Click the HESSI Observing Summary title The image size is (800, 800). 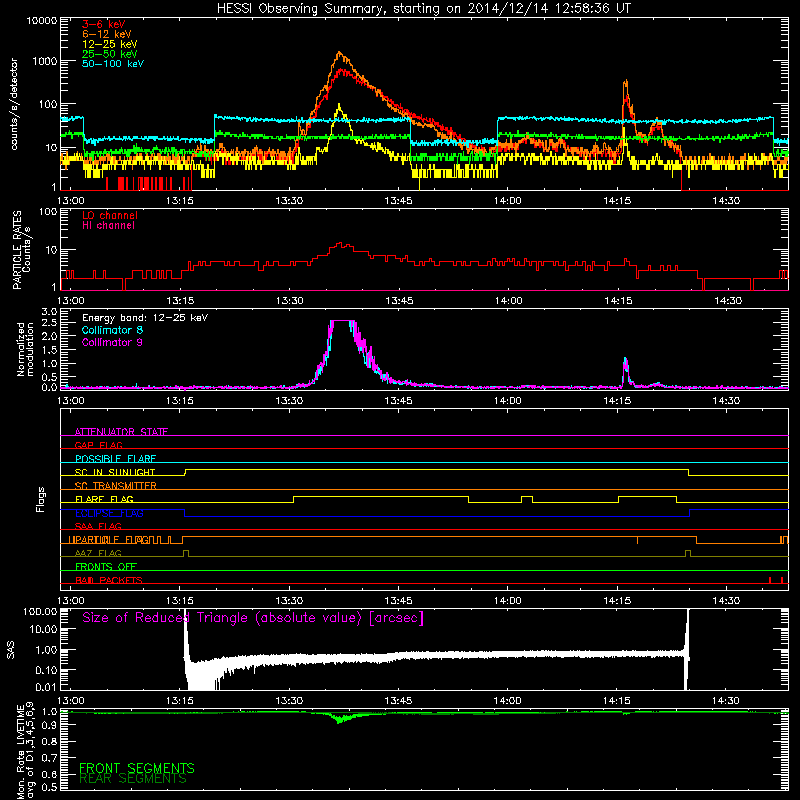pyautogui.click(x=423, y=9)
